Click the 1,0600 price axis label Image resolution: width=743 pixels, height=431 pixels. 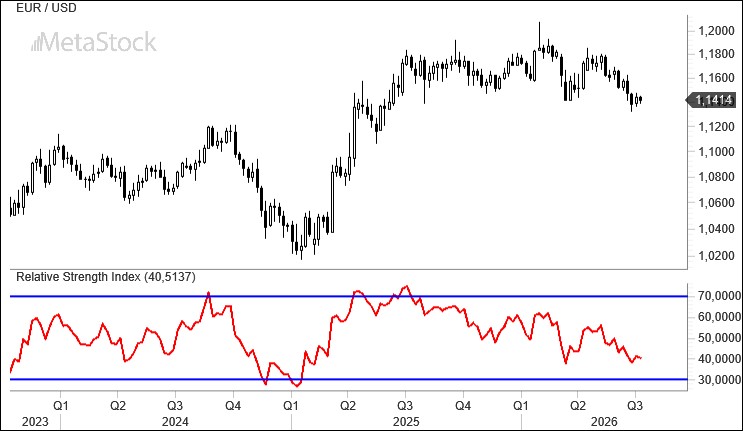pos(716,203)
